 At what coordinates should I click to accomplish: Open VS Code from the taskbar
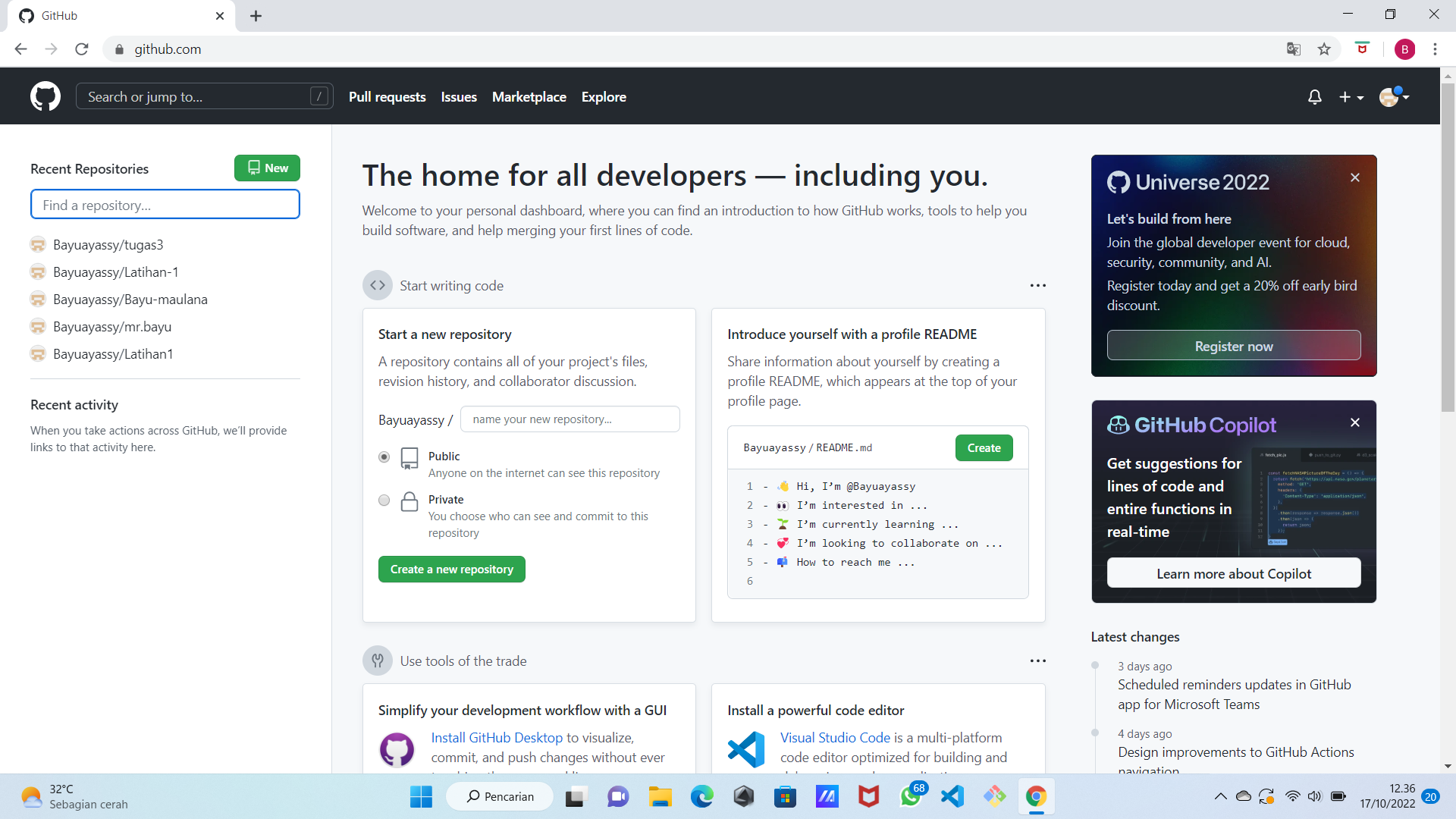[x=952, y=796]
